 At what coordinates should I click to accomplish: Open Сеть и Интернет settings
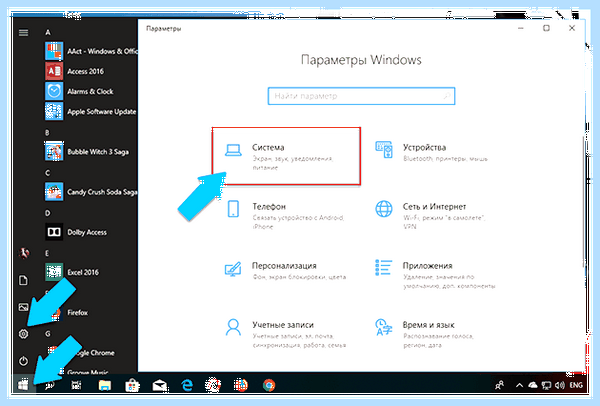click(432, 215)
